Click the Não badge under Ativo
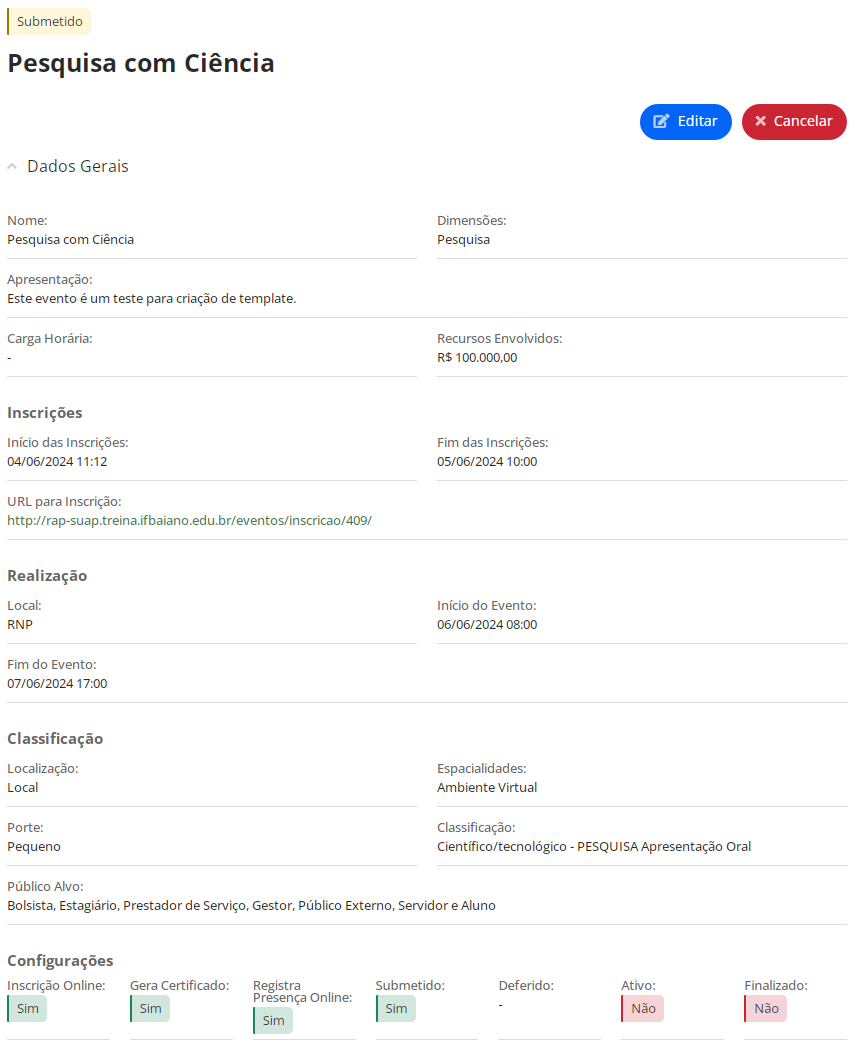Viewport: 856px width, 1063px height. coord(643,1008)
